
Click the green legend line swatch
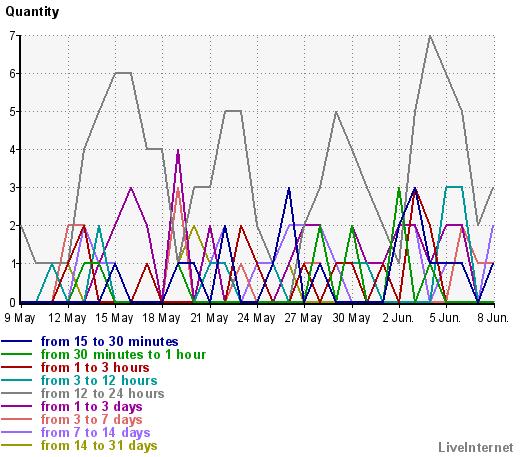click(x=17, y=354)
